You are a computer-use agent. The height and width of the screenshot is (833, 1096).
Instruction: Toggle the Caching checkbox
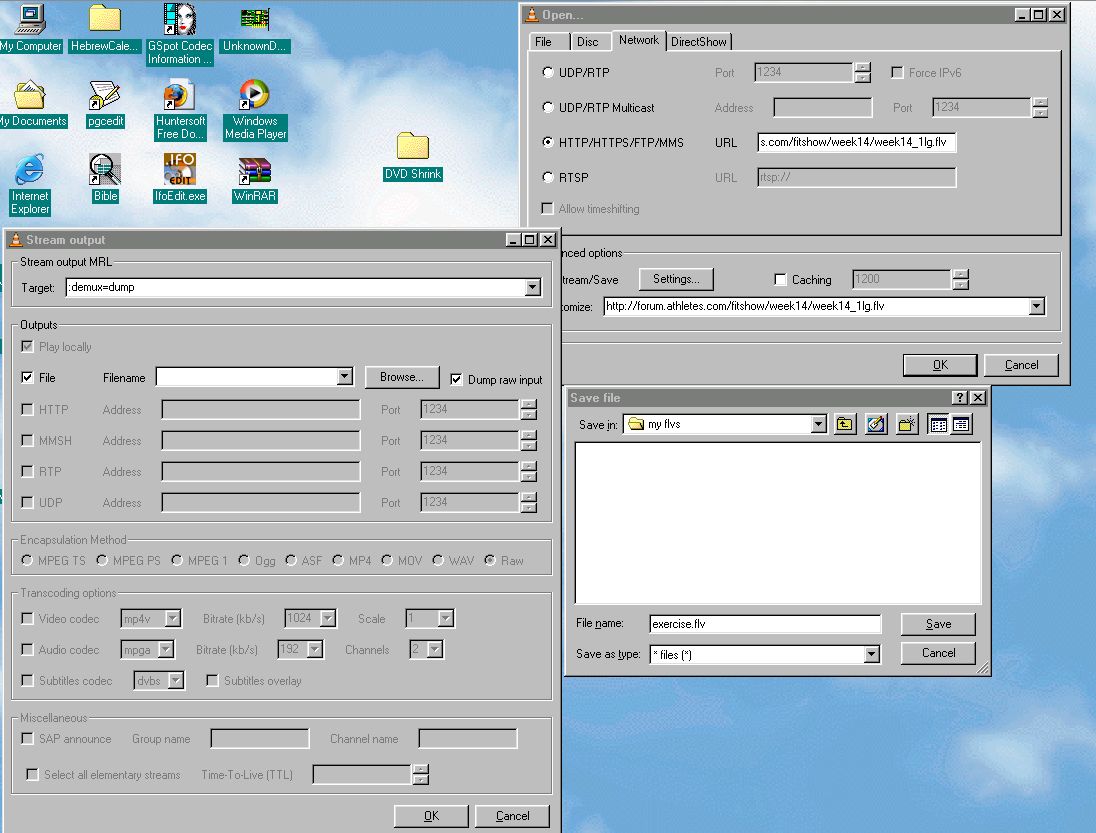tap(780, 280)
